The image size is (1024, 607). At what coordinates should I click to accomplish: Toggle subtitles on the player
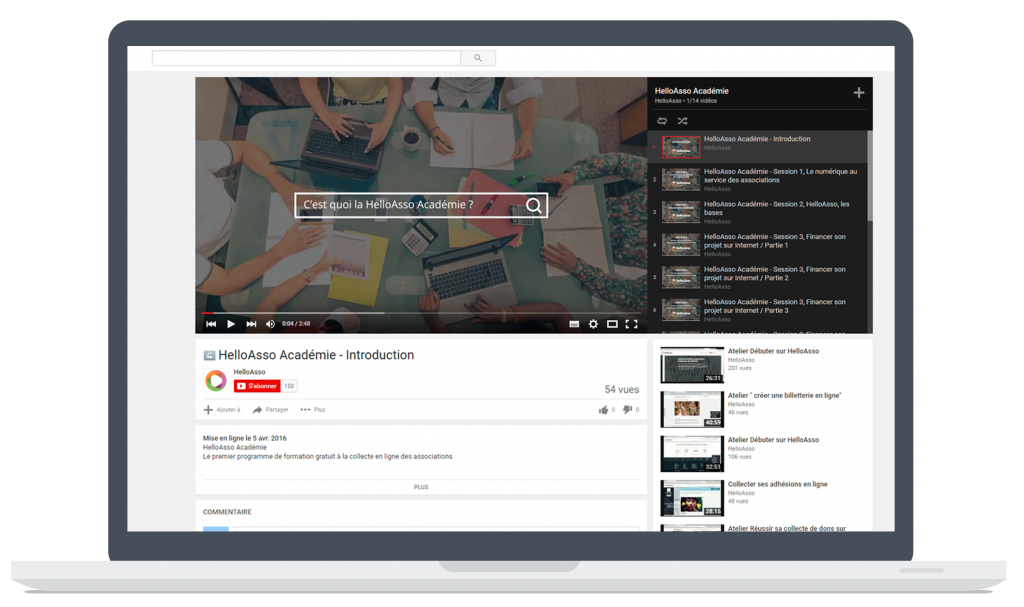[574, 324]
